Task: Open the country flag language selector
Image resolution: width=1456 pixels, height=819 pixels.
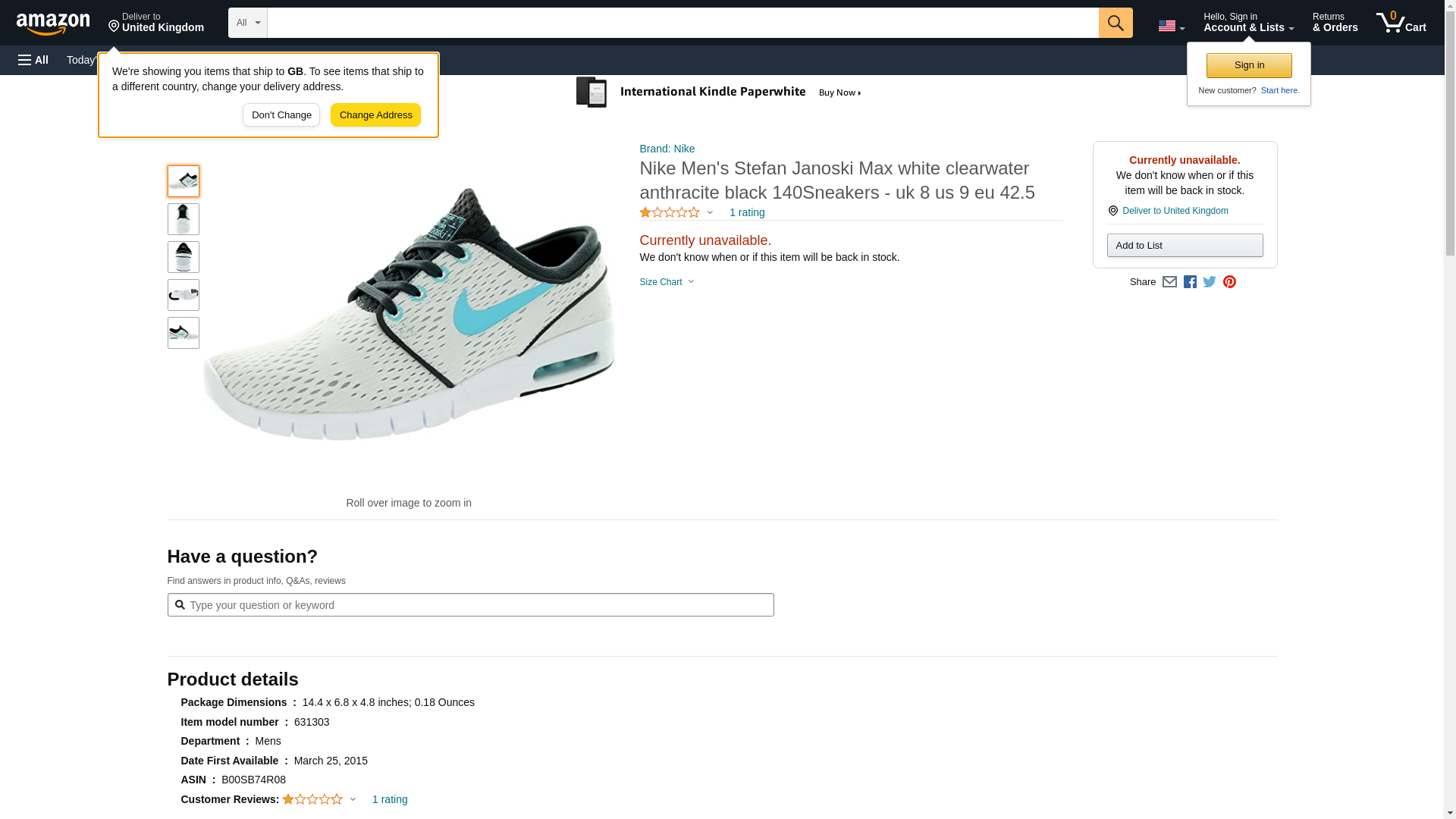Action: point(1171,26)
